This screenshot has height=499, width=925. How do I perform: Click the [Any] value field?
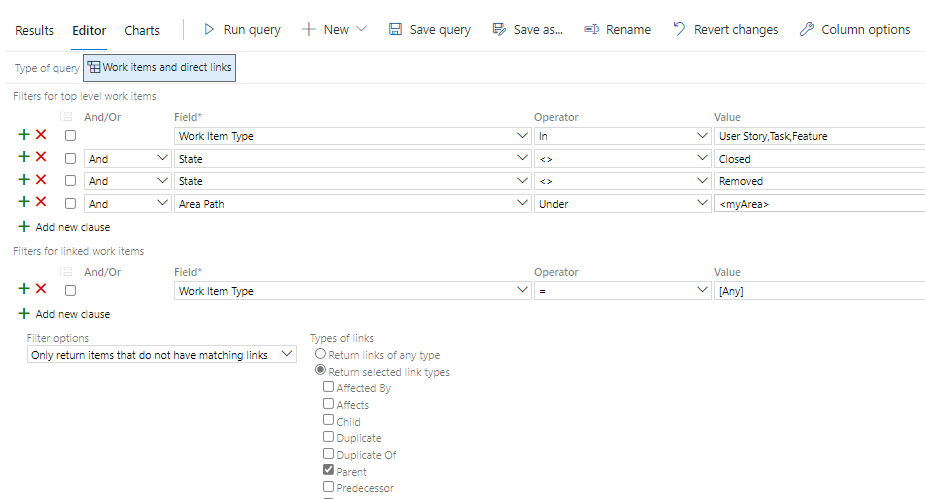(x=819, y=291)
